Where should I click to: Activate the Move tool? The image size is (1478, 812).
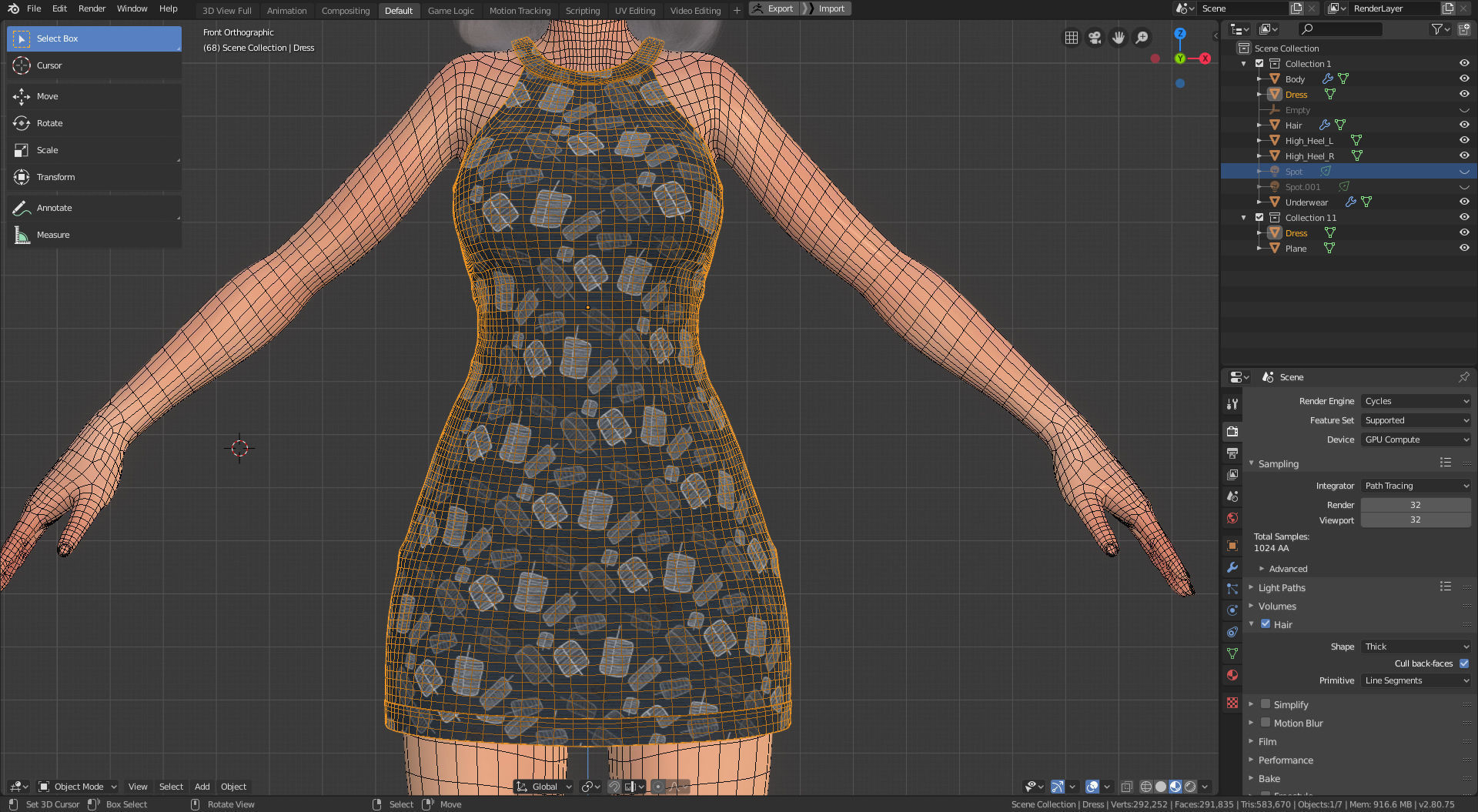pyautogui.click(x=94, y=96)
